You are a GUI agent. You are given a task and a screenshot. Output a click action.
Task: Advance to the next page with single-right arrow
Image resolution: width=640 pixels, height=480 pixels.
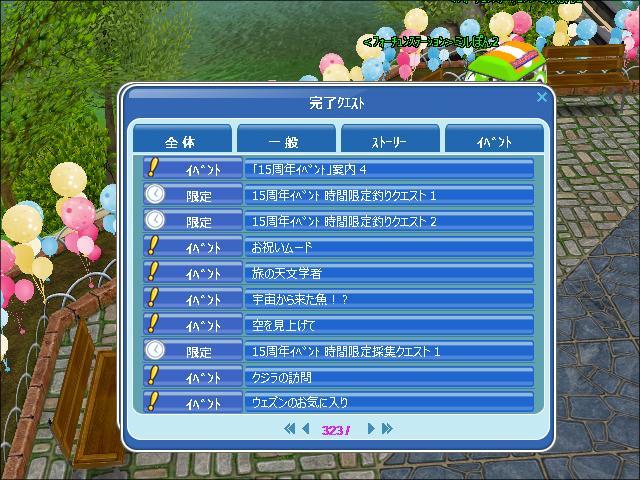click(371, 429)
